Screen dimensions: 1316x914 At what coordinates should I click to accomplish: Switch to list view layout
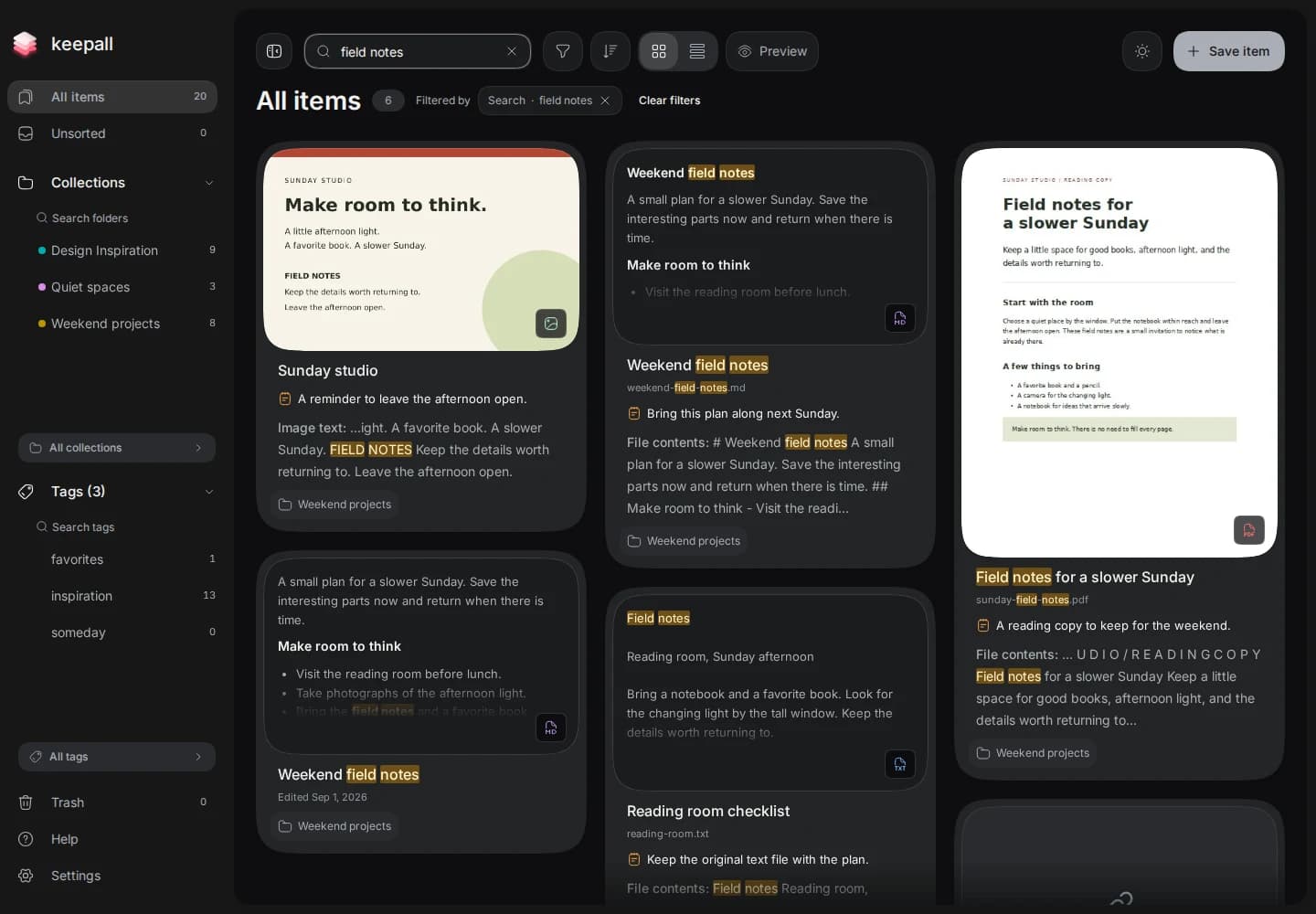[x=697, y=51]
